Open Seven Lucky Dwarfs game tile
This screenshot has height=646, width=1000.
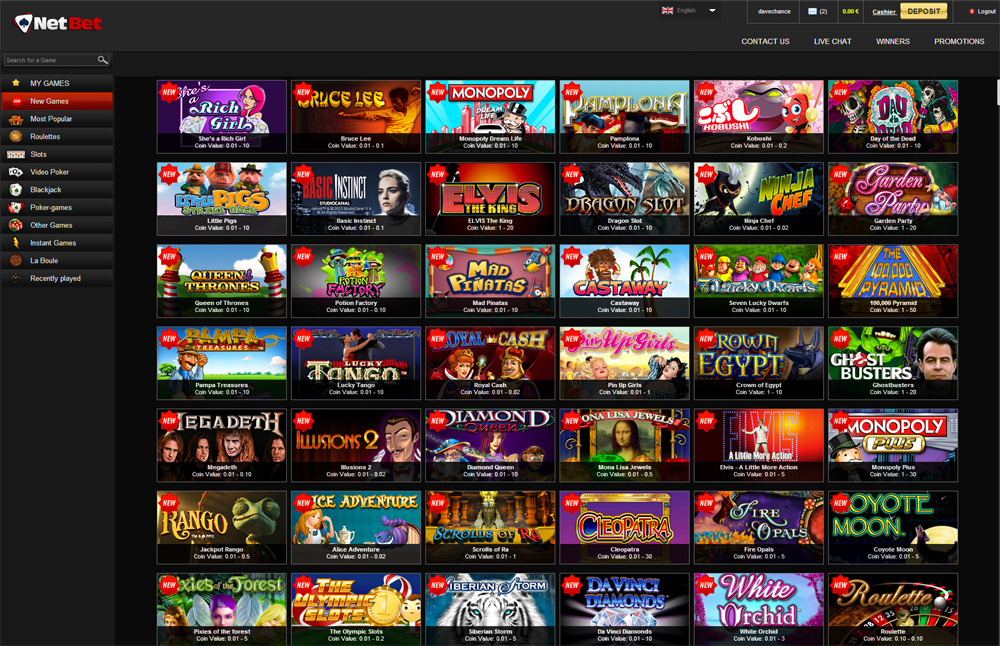[759, 281]
